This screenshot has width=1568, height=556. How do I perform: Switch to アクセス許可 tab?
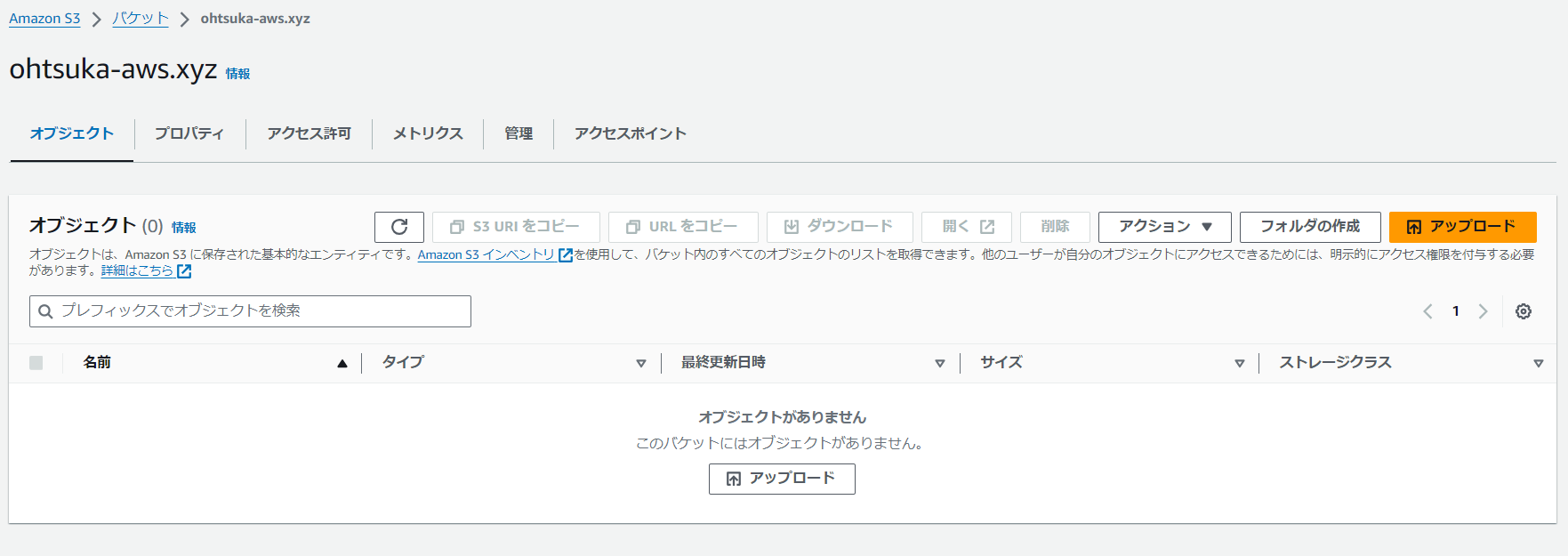[310, 133]
